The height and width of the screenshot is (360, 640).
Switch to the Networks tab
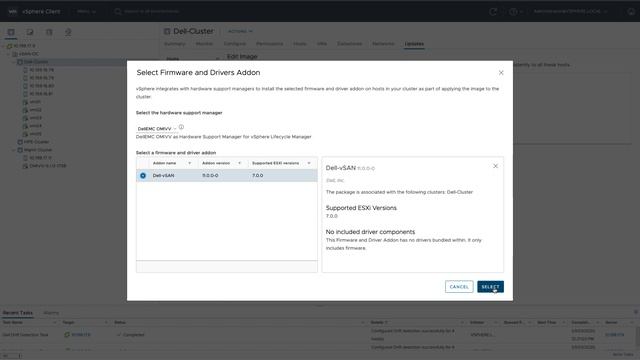coord(383,44)
